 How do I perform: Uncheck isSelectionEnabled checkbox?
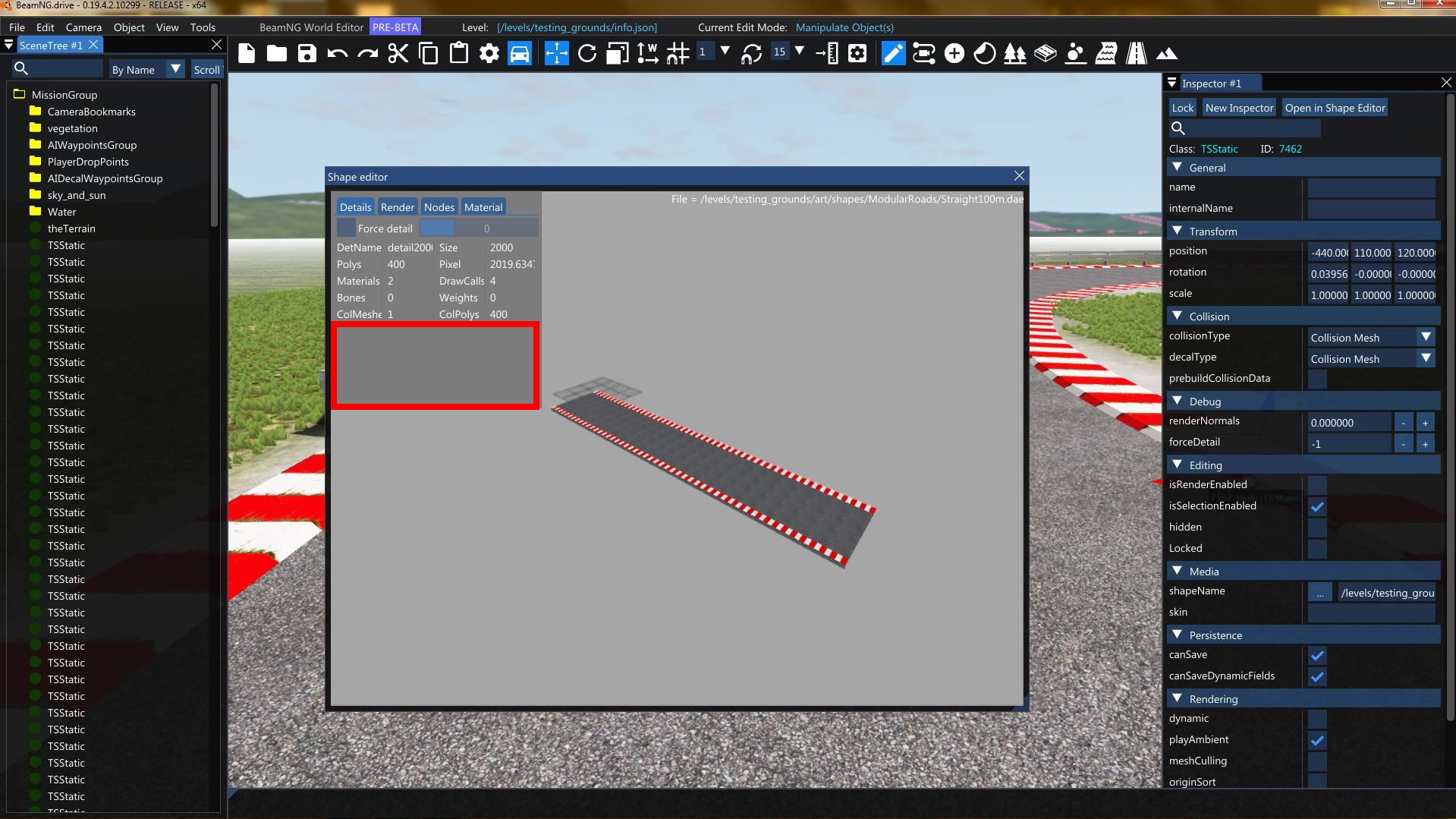tap(1318, 506)
